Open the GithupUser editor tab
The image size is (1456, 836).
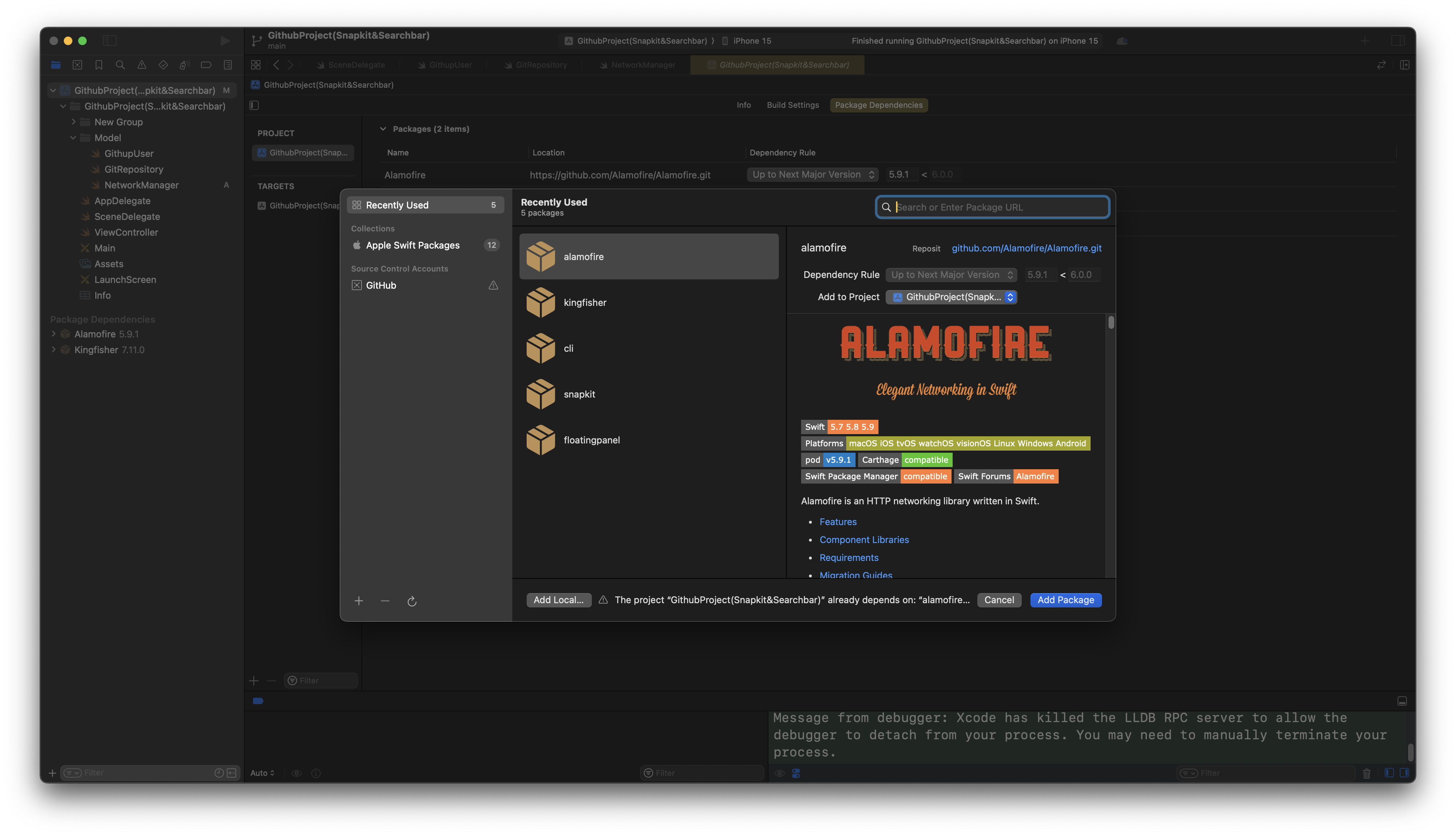[446, 65]
